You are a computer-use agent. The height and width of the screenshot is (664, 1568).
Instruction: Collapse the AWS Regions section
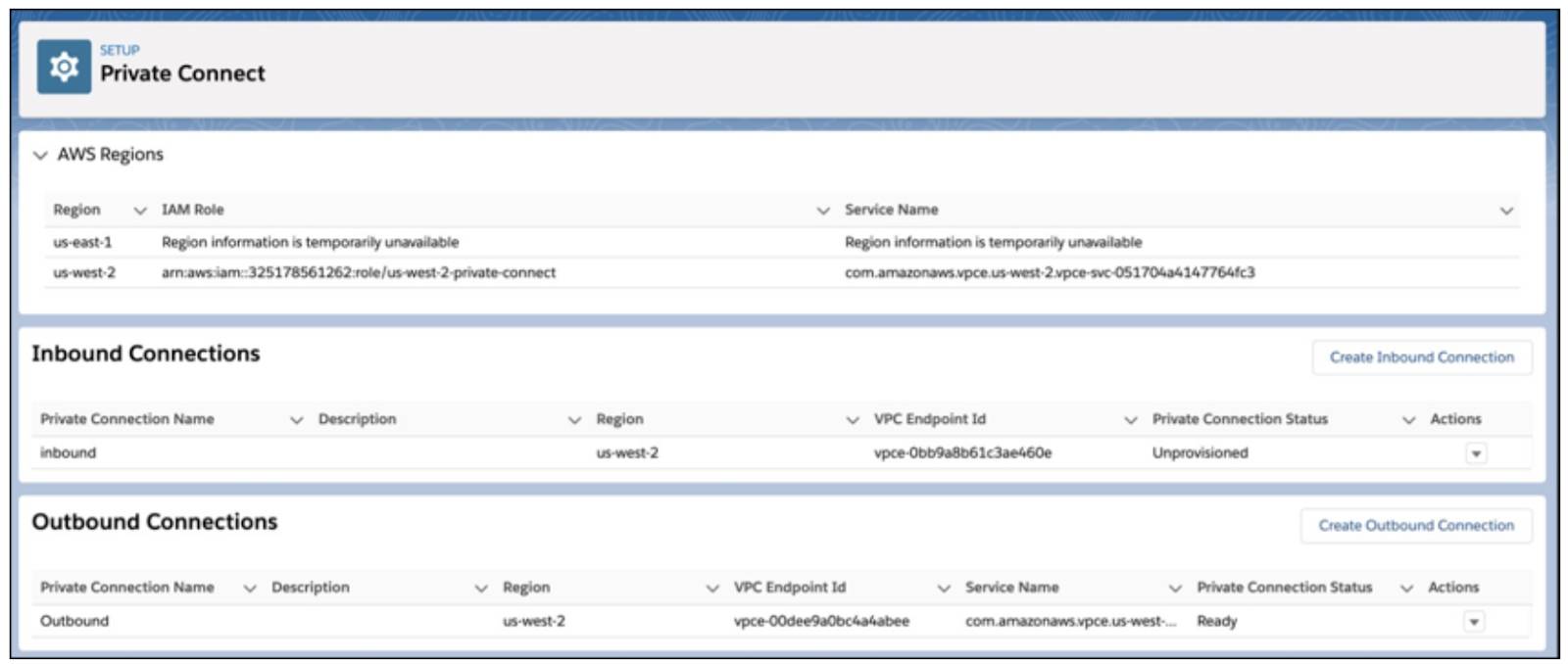tap(40, 155)
